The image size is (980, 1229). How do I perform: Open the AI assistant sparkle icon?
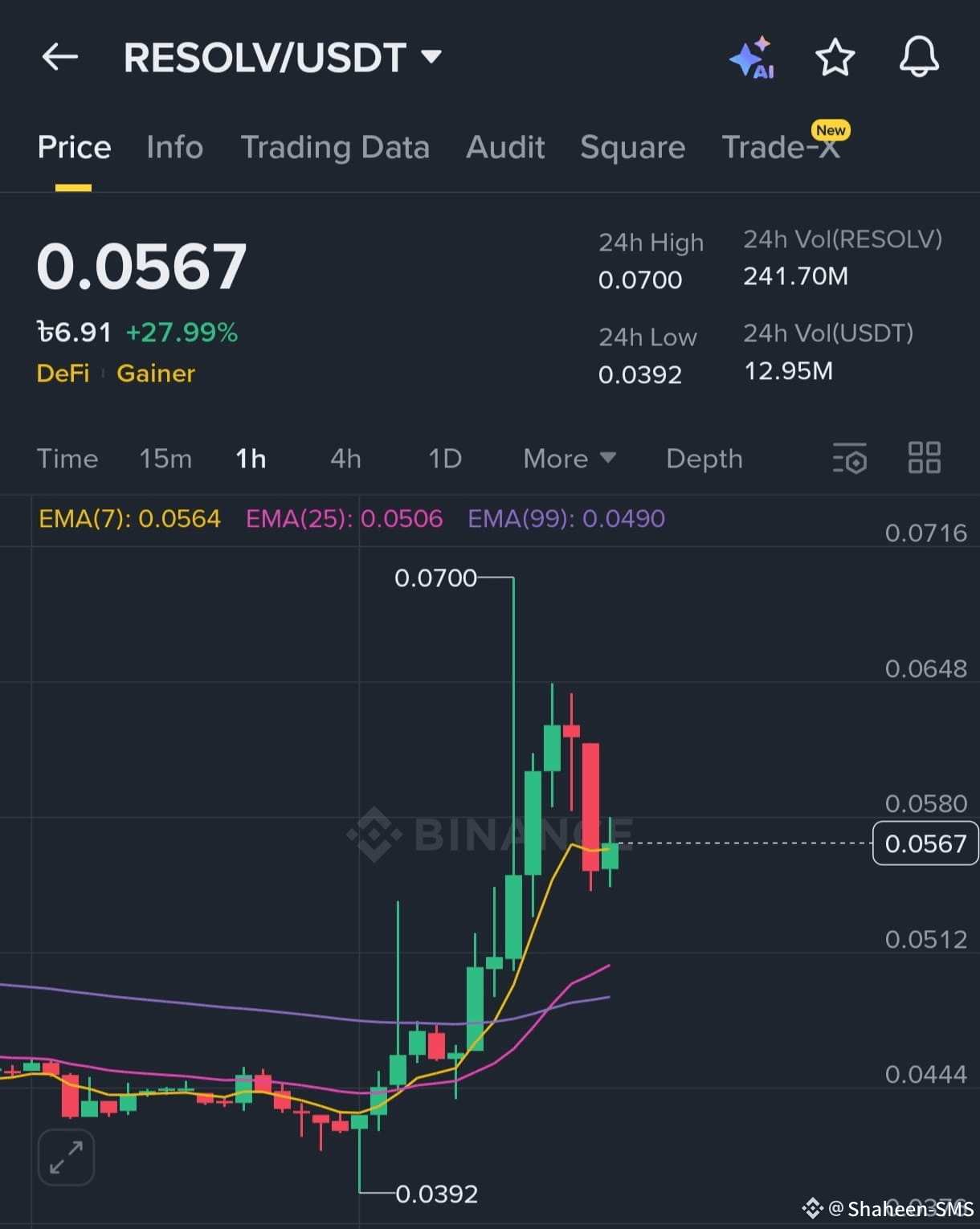tap(752, 58)
